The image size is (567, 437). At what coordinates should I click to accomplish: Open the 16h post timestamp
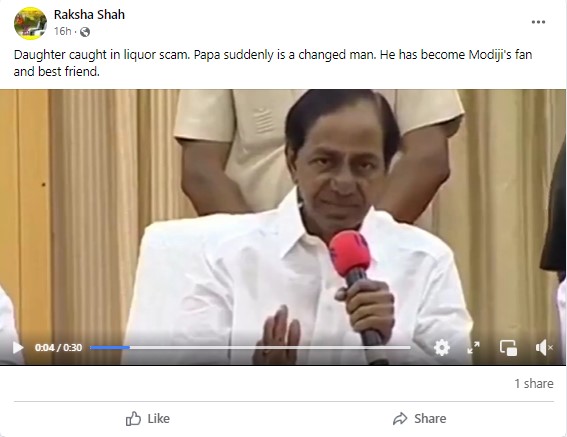[x=63, y=31]
